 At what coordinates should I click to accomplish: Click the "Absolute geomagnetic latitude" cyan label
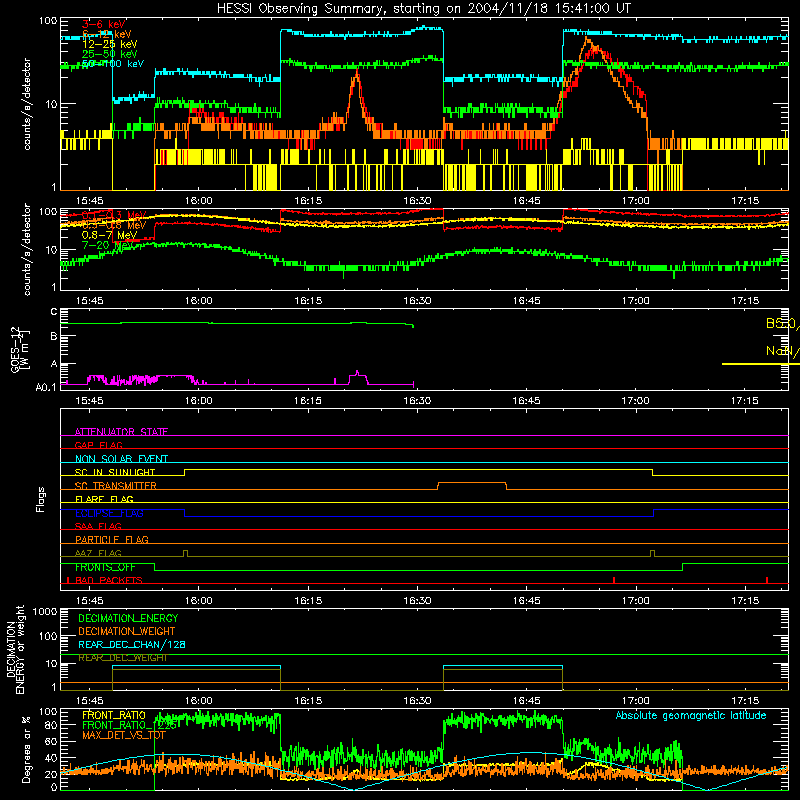[x=691, y=715]
